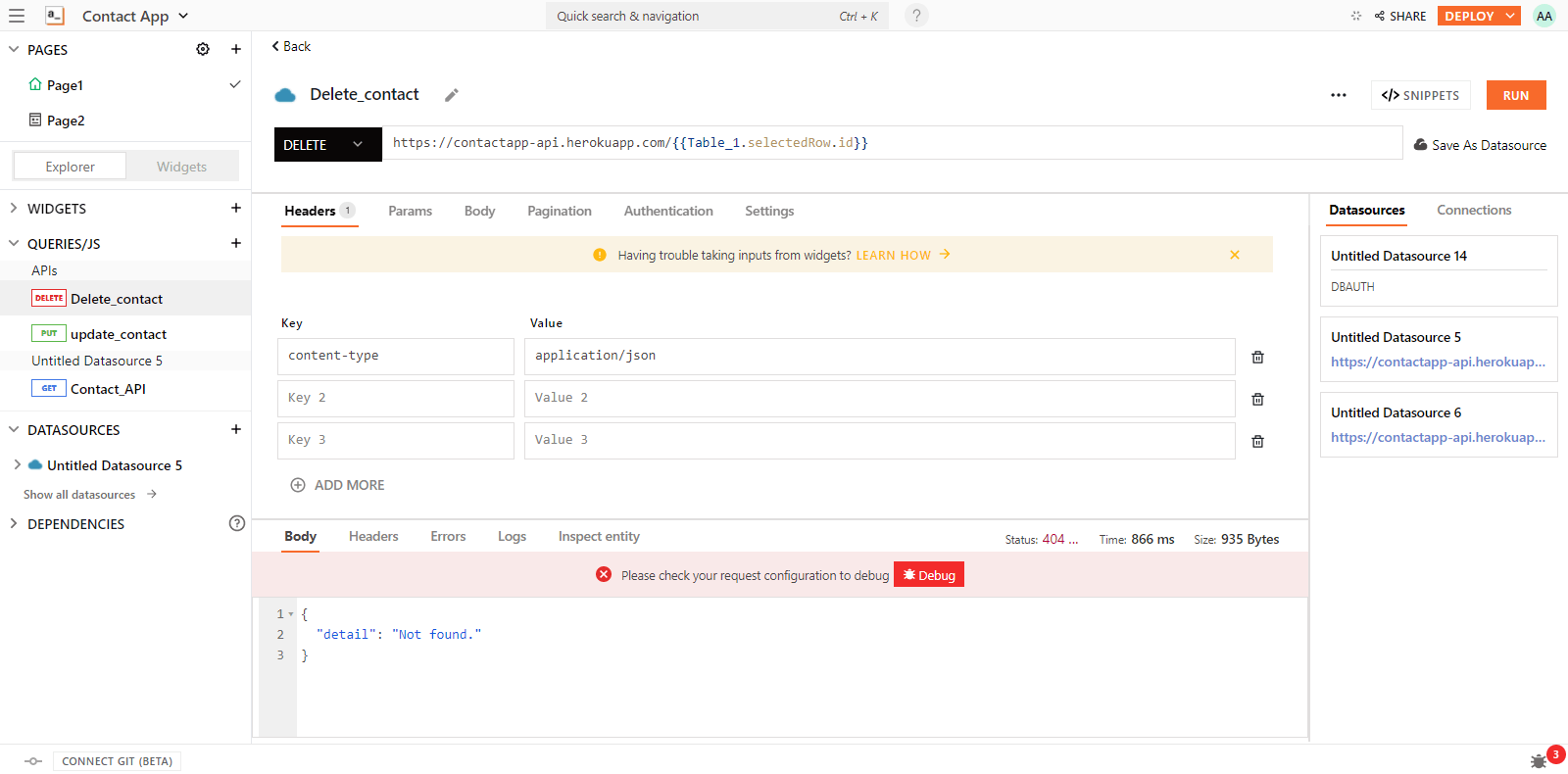Click the Key 2 header input field
The height and width of the screenshot is (774, 1568).
[396, 398]
